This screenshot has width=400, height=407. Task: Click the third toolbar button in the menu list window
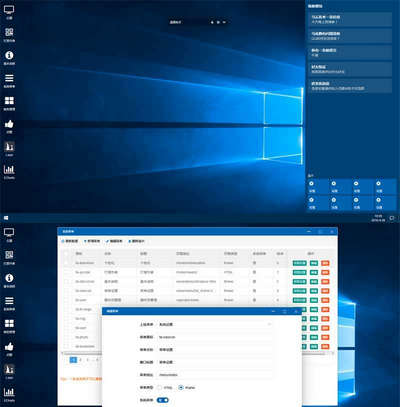[x=114, y=241]
